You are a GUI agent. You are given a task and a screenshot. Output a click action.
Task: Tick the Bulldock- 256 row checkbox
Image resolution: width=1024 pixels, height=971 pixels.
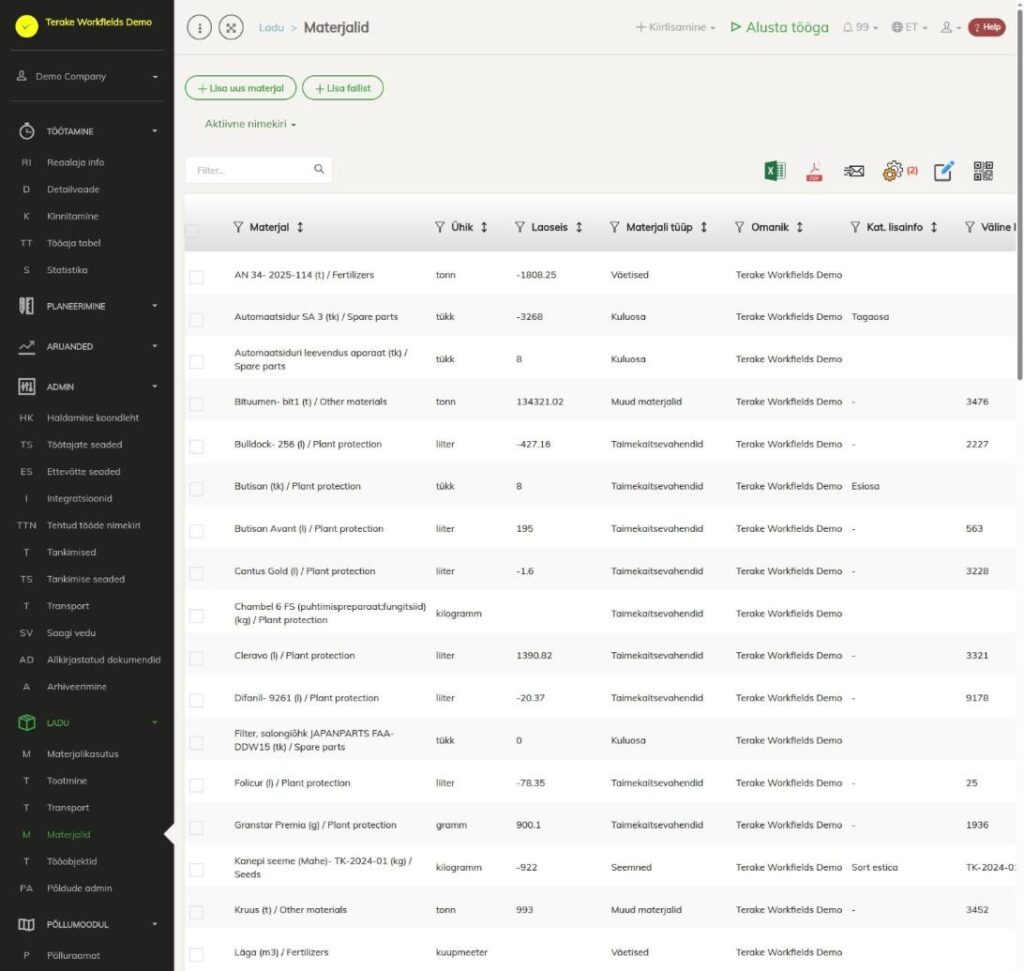point(196,447)
